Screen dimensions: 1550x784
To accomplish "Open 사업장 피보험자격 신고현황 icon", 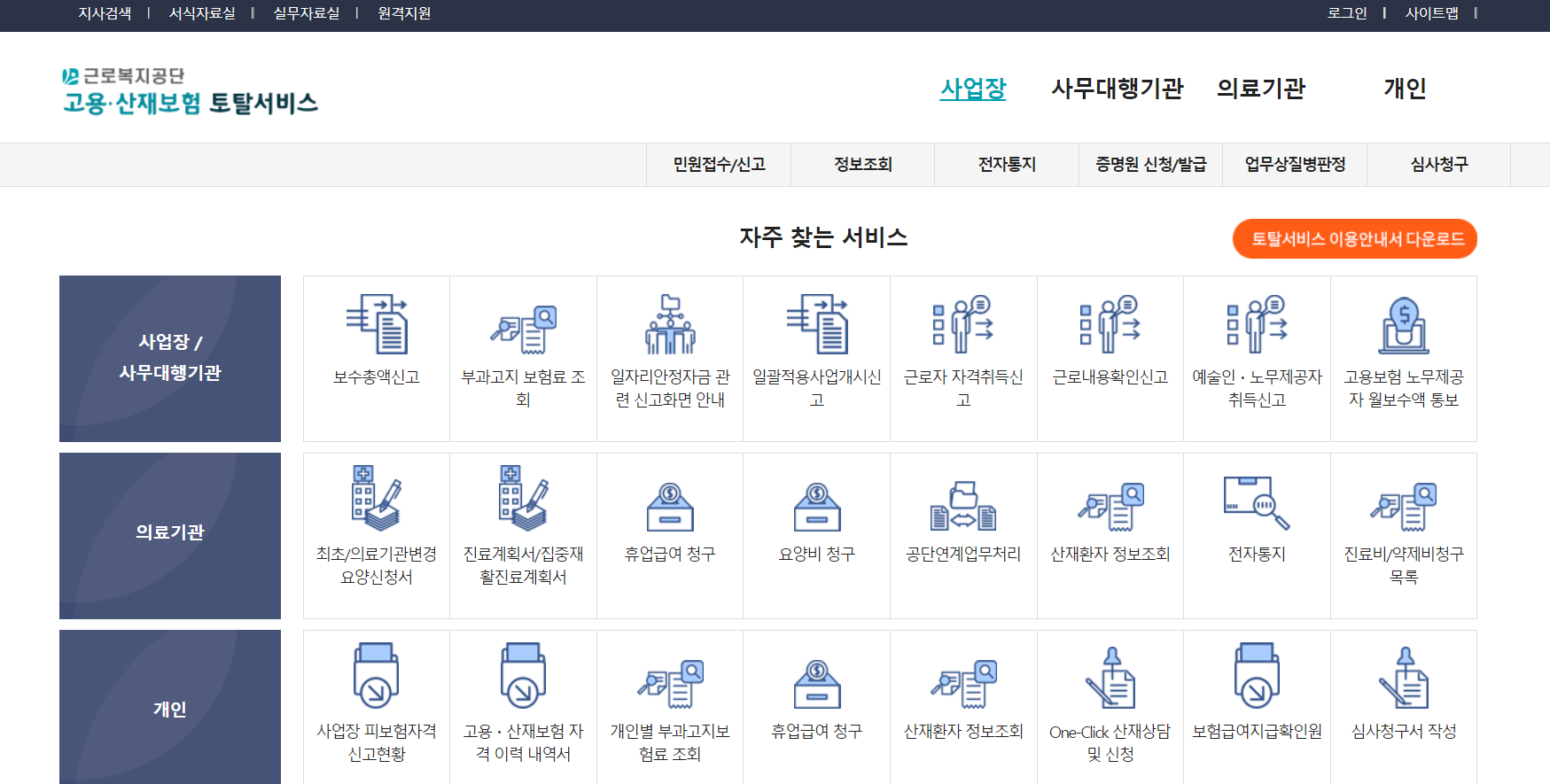I will pos(377,676).
